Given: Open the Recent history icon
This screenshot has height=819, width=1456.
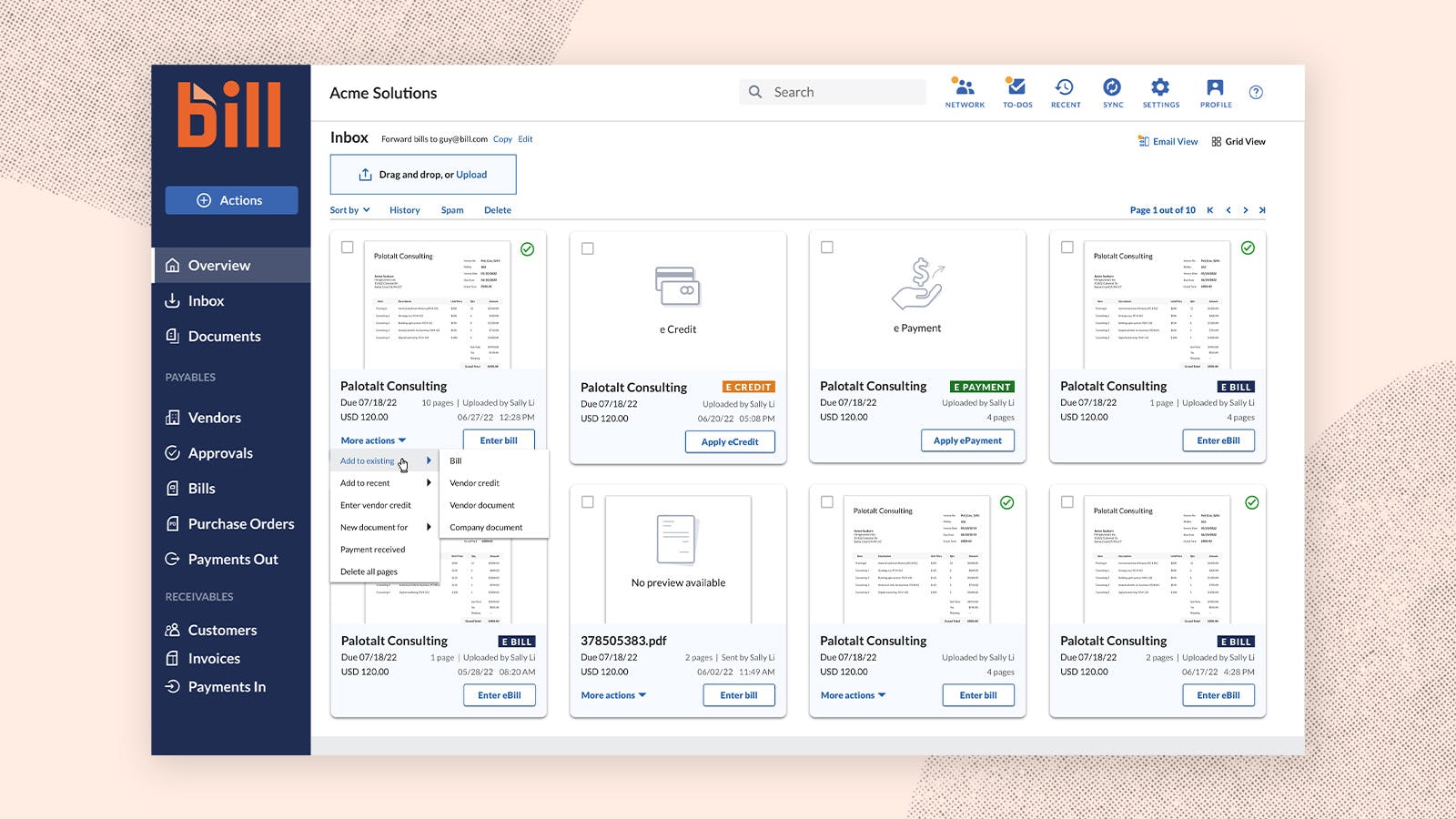Looking at the screenshot, I should click(1065, 86).
